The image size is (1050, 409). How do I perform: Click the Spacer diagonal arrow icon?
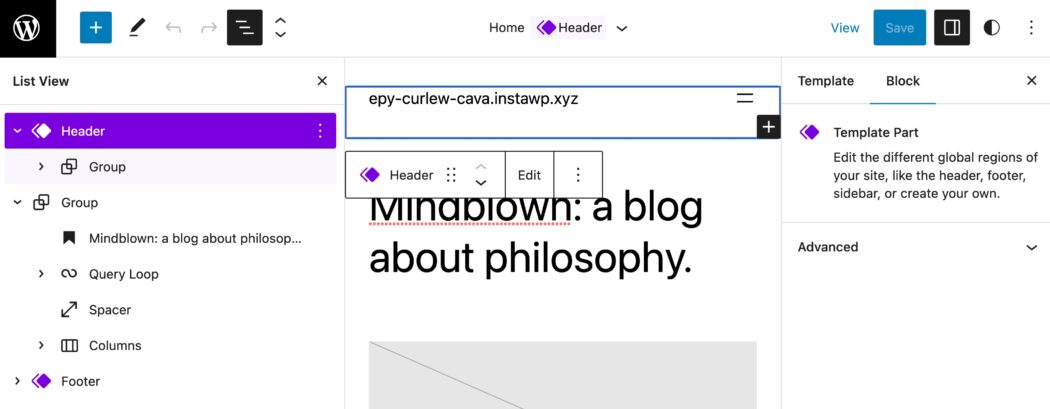pos(69,310)
